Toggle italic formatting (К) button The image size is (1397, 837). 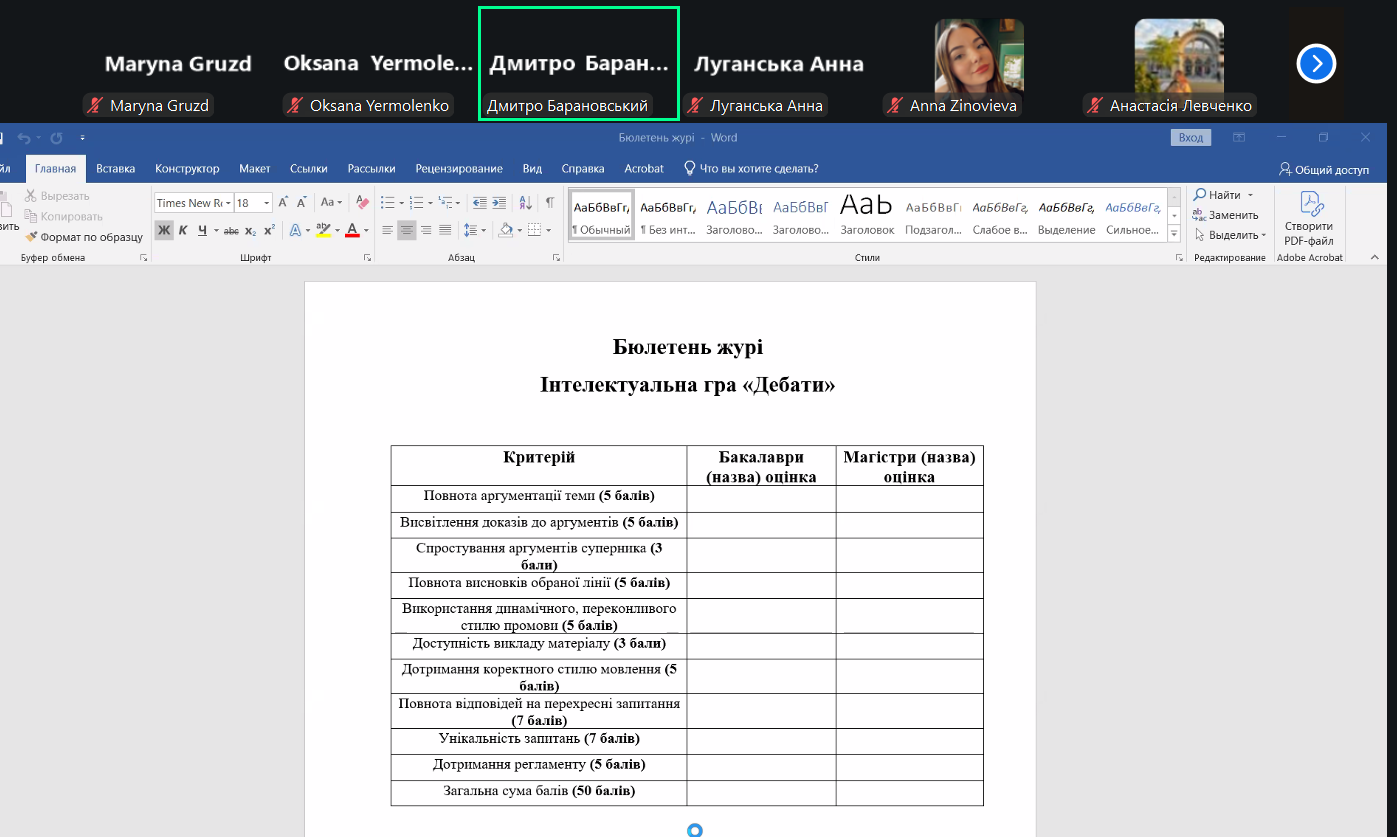click(x=183, y=230)
